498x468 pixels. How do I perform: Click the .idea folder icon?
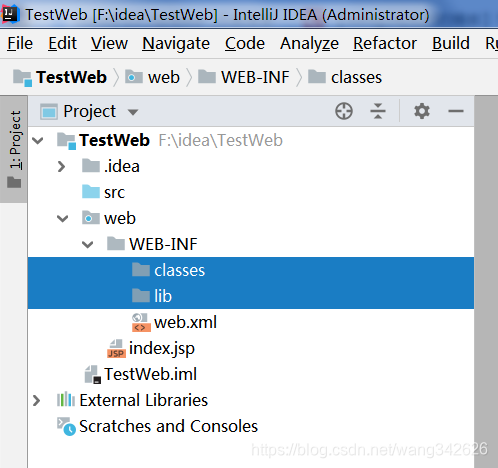pyautogui.click(x=91, y=166)
